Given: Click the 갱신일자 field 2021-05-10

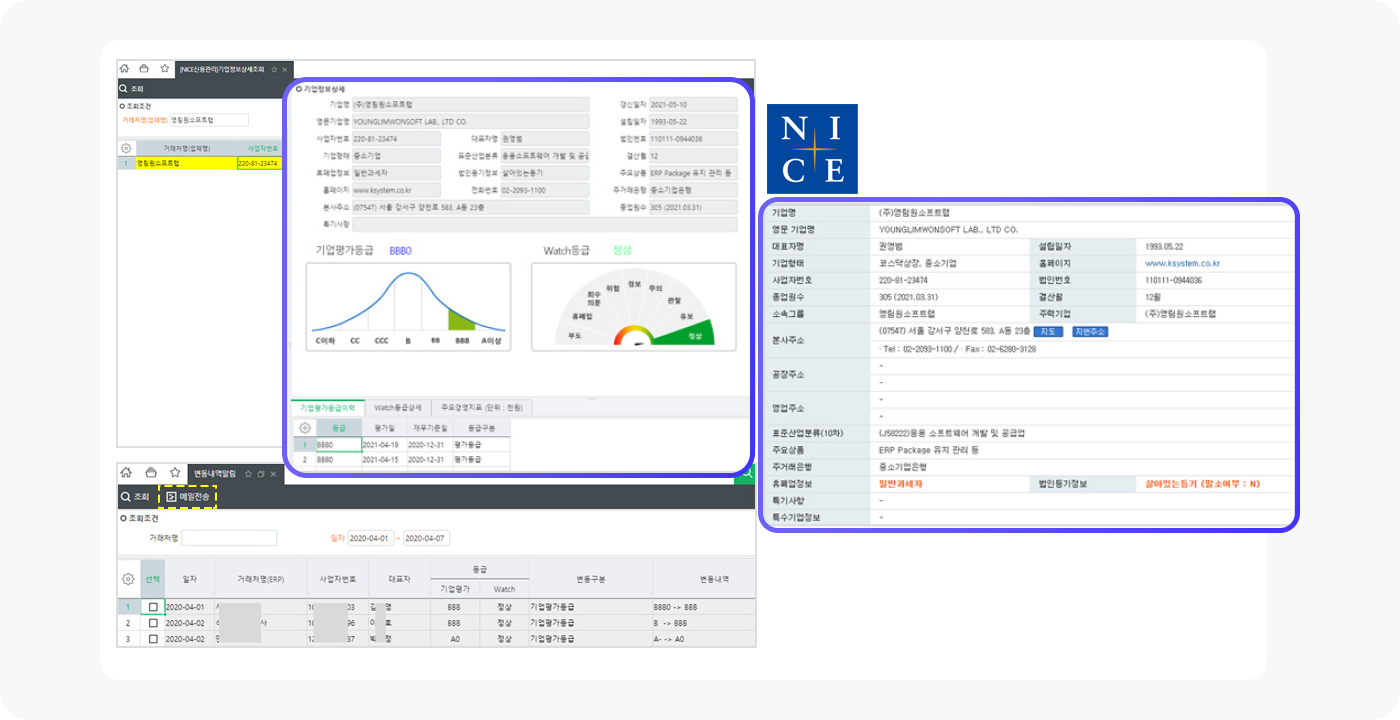Looking at the screenshot, I should [x=693, y=104].
